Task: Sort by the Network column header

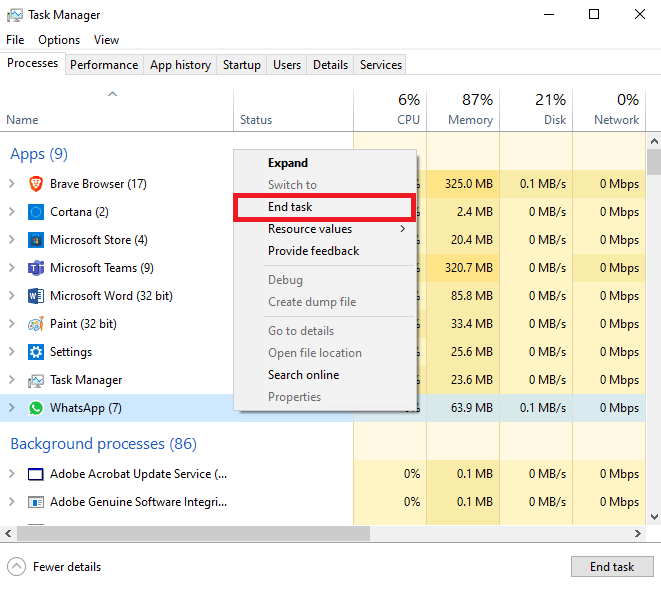Action: [609, 110]
